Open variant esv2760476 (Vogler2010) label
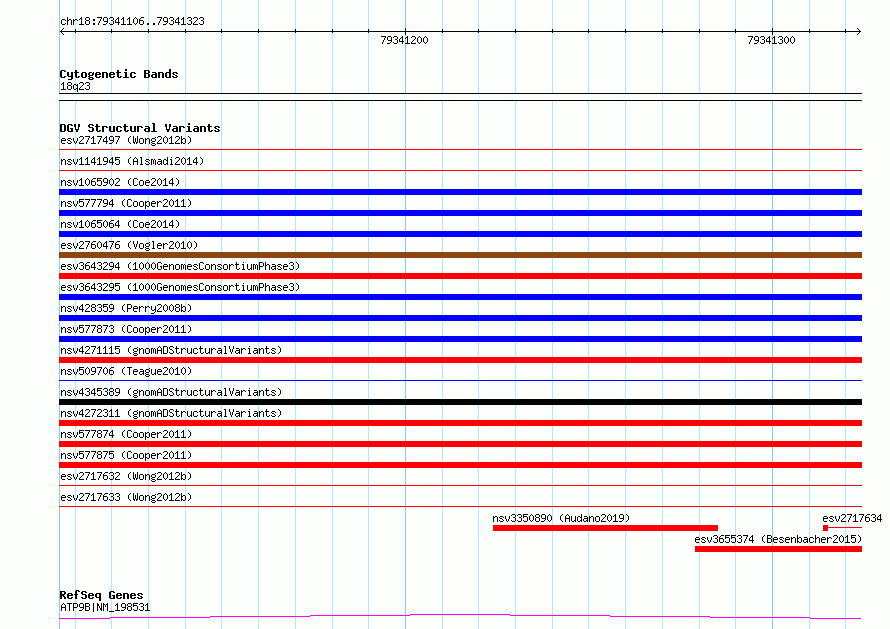The width and height of the screenshot is (890, 629). point(129,245)
